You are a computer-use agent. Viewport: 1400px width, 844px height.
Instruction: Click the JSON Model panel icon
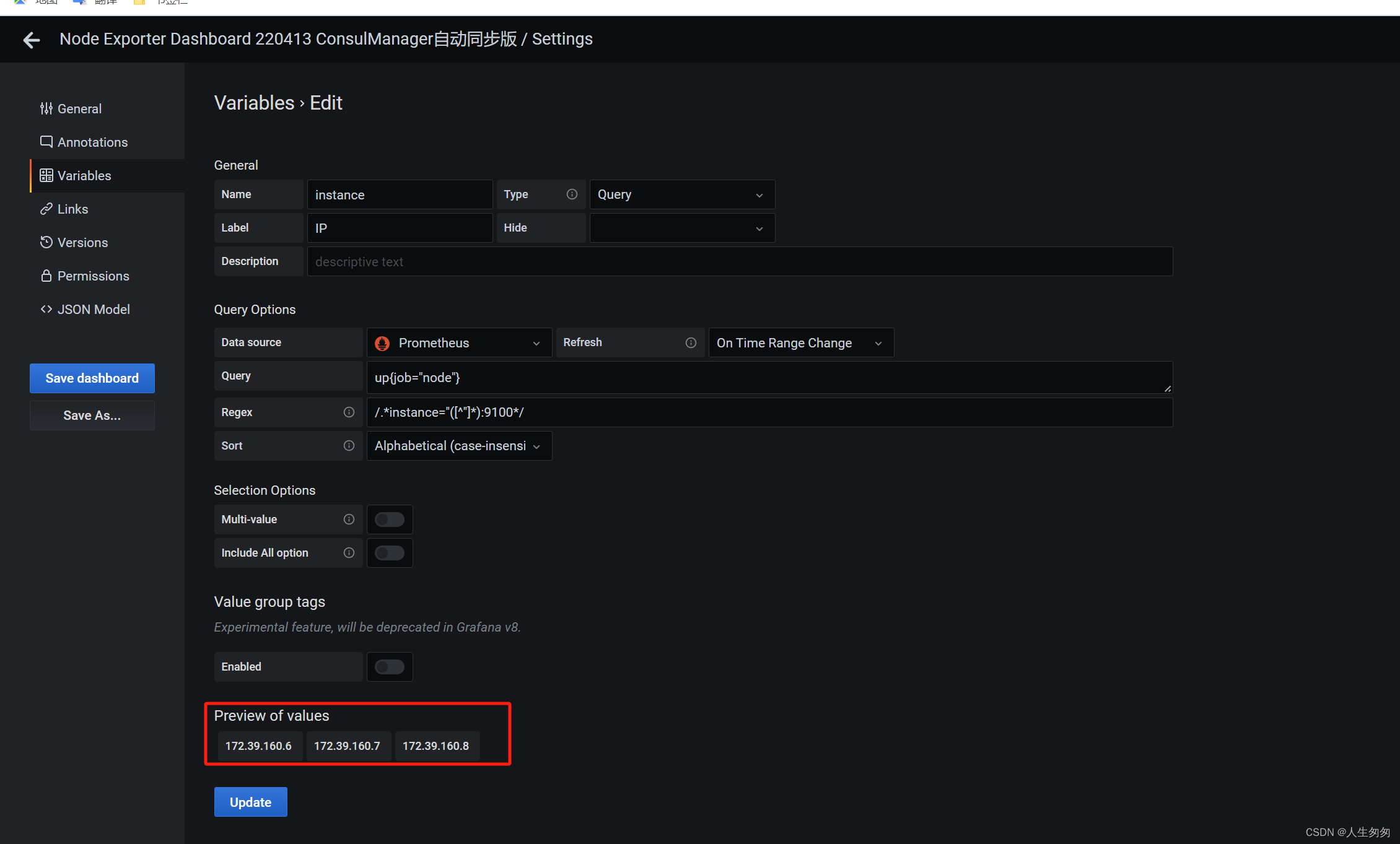click(46, 309)
